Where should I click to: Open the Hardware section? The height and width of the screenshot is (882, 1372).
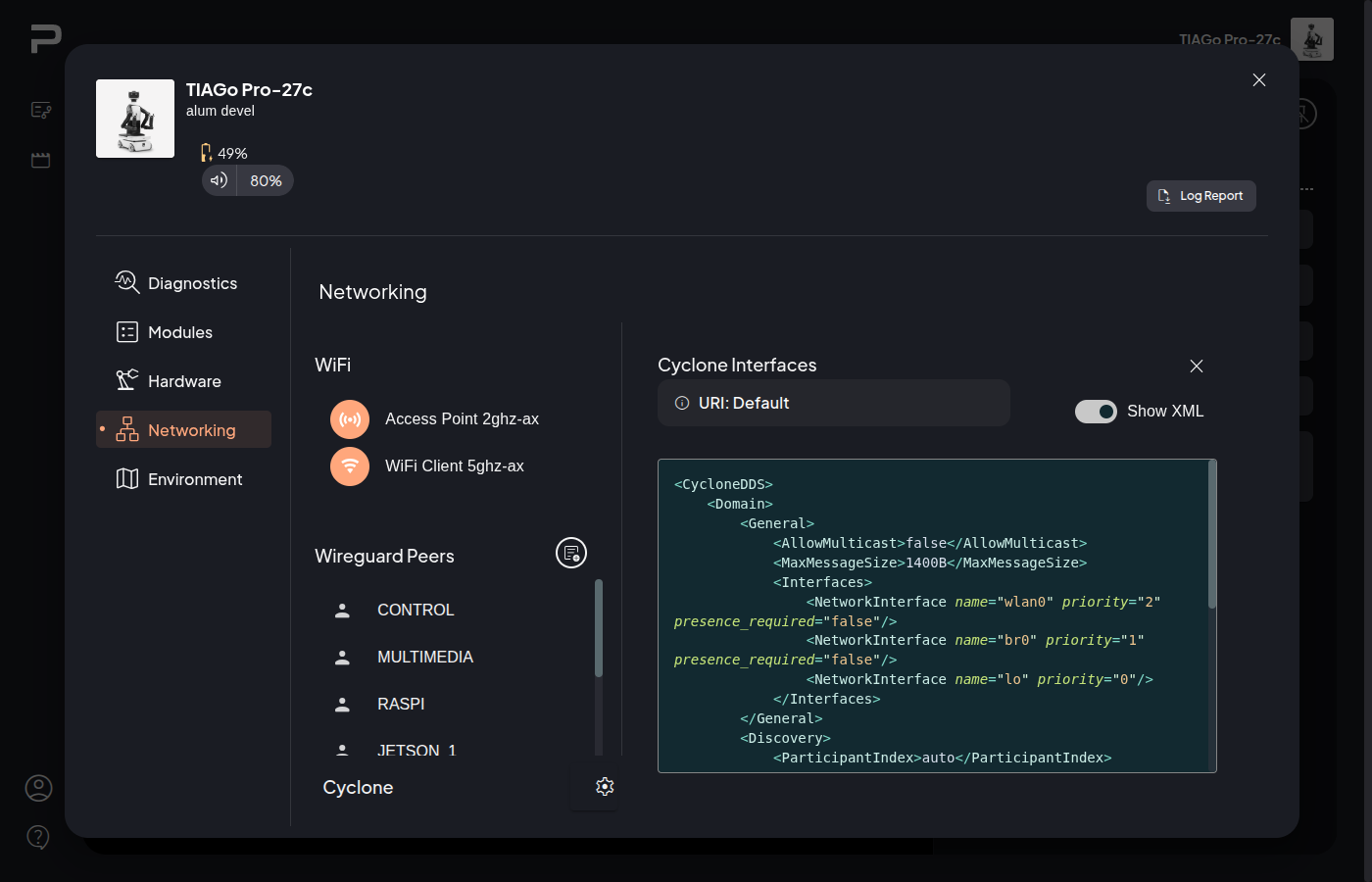click(184, 381)
